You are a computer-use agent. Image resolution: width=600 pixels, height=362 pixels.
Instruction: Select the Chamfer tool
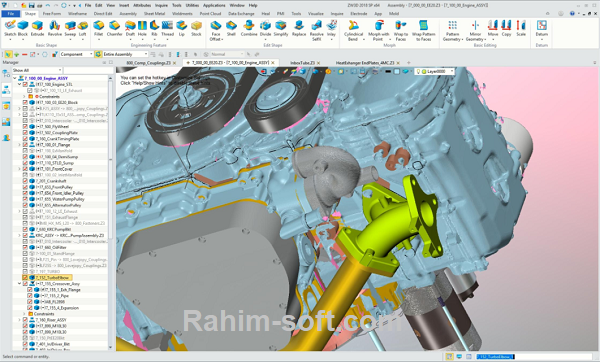114,28
